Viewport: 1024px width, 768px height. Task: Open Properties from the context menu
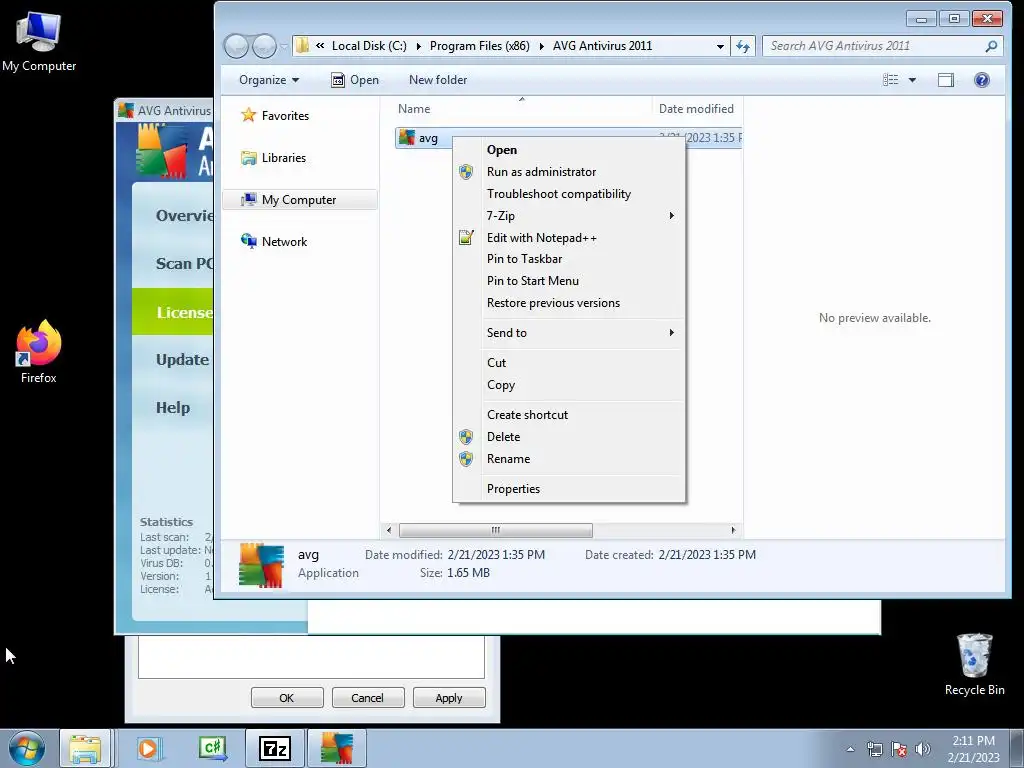tap(513, 488)
